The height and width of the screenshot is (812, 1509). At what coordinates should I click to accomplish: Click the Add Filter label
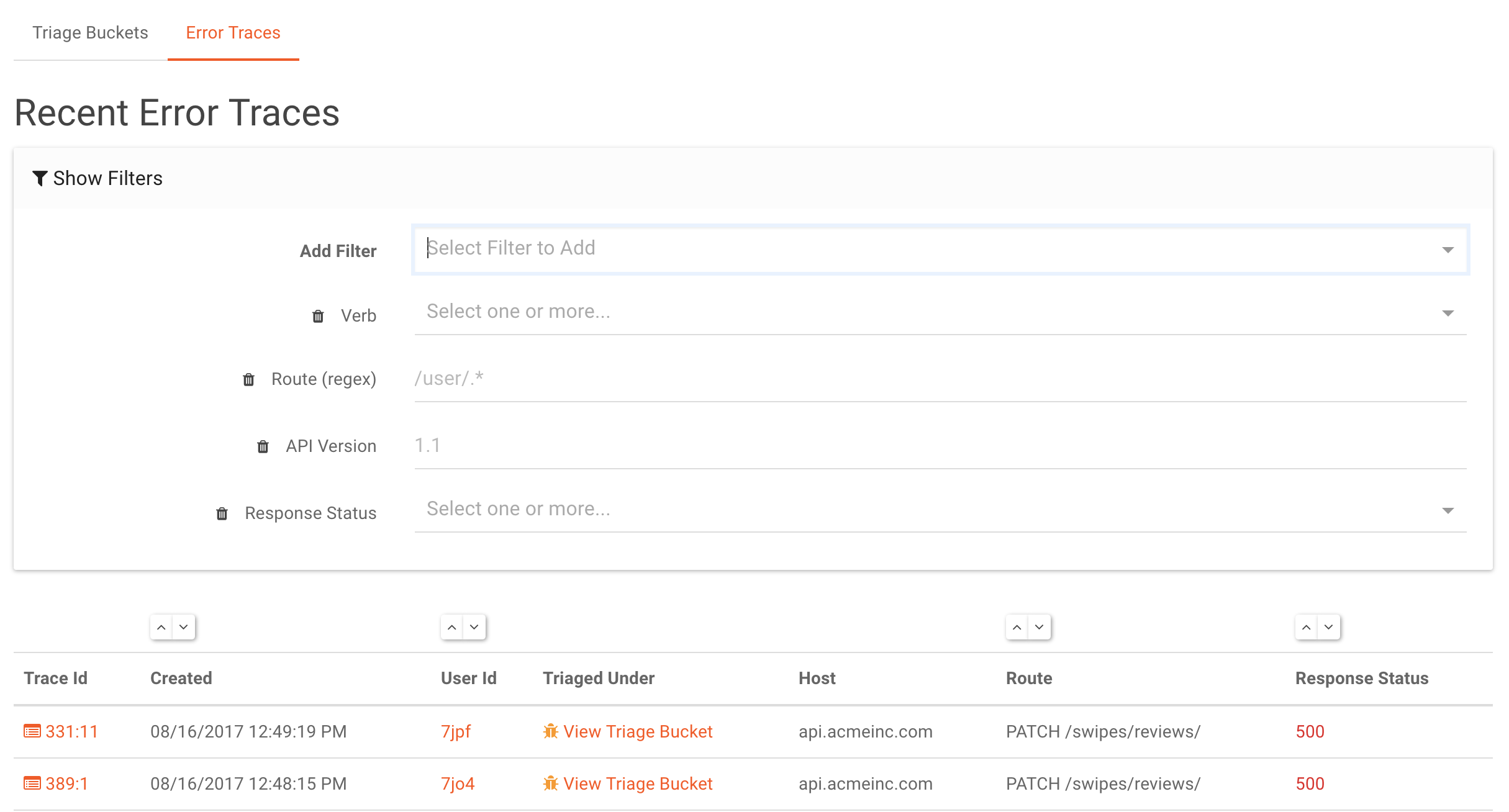(338, 251)
